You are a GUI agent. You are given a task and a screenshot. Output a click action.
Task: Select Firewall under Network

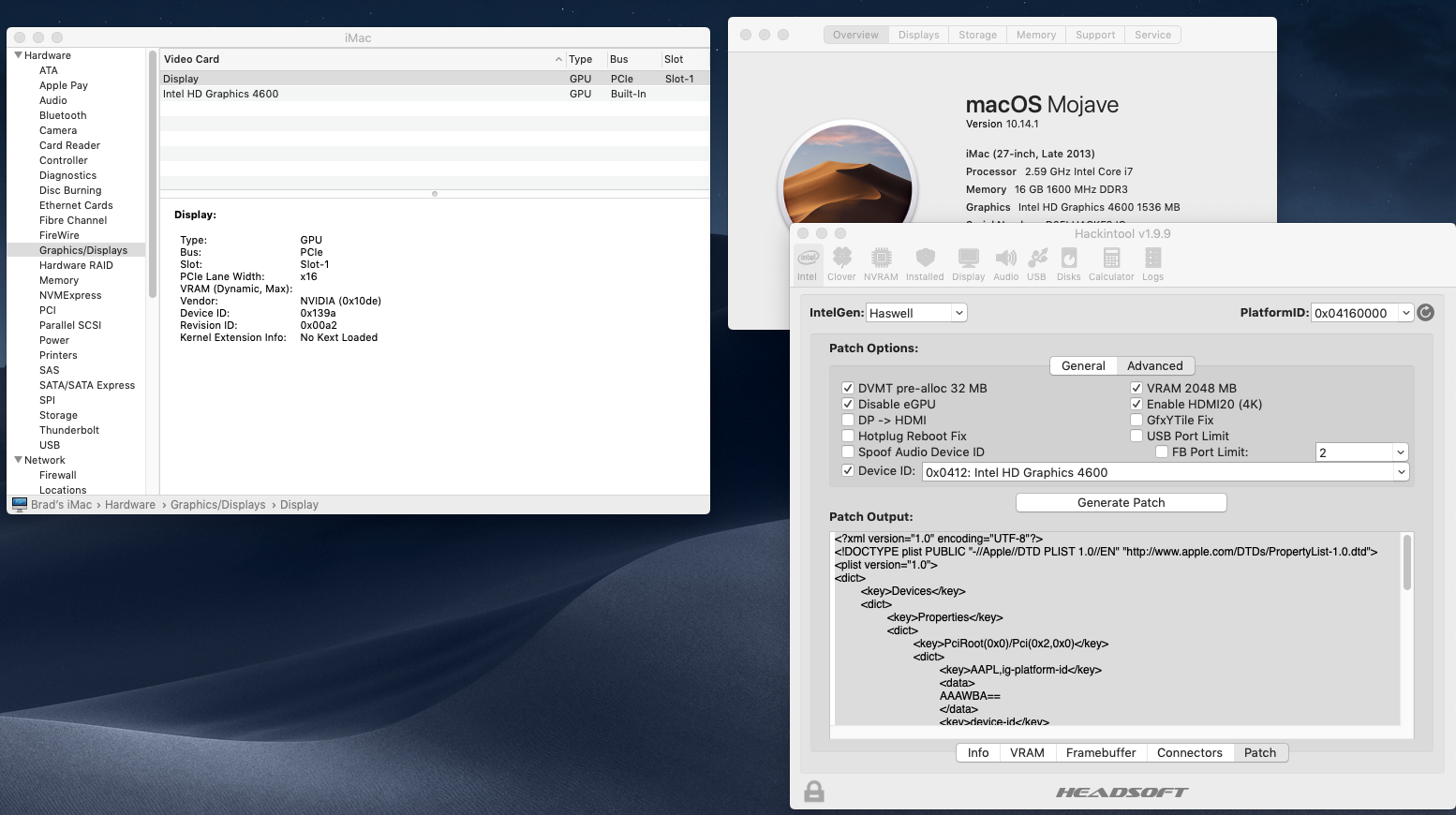[58, 475]
